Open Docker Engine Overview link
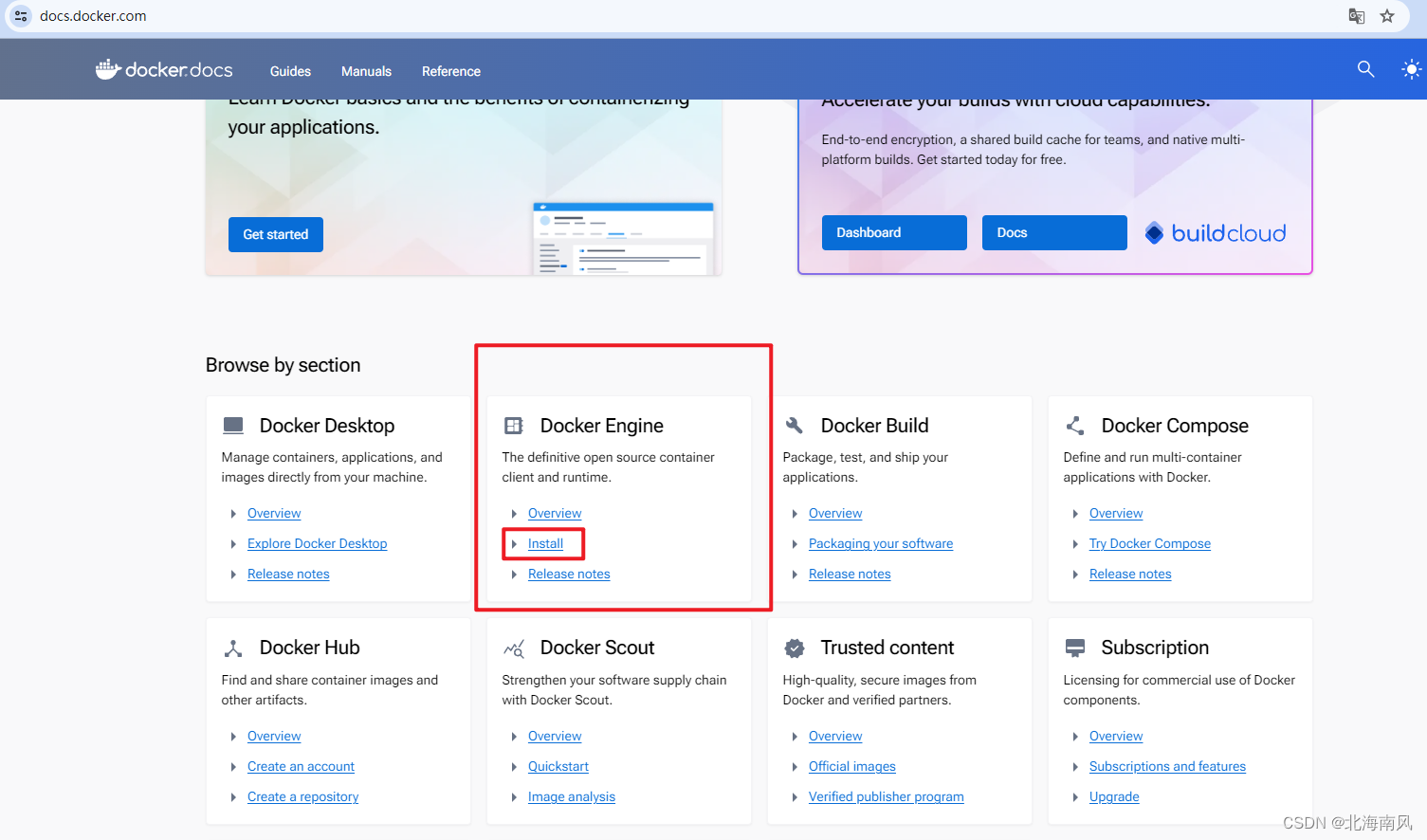1427x840 pixels. click(x=555, y=513)
